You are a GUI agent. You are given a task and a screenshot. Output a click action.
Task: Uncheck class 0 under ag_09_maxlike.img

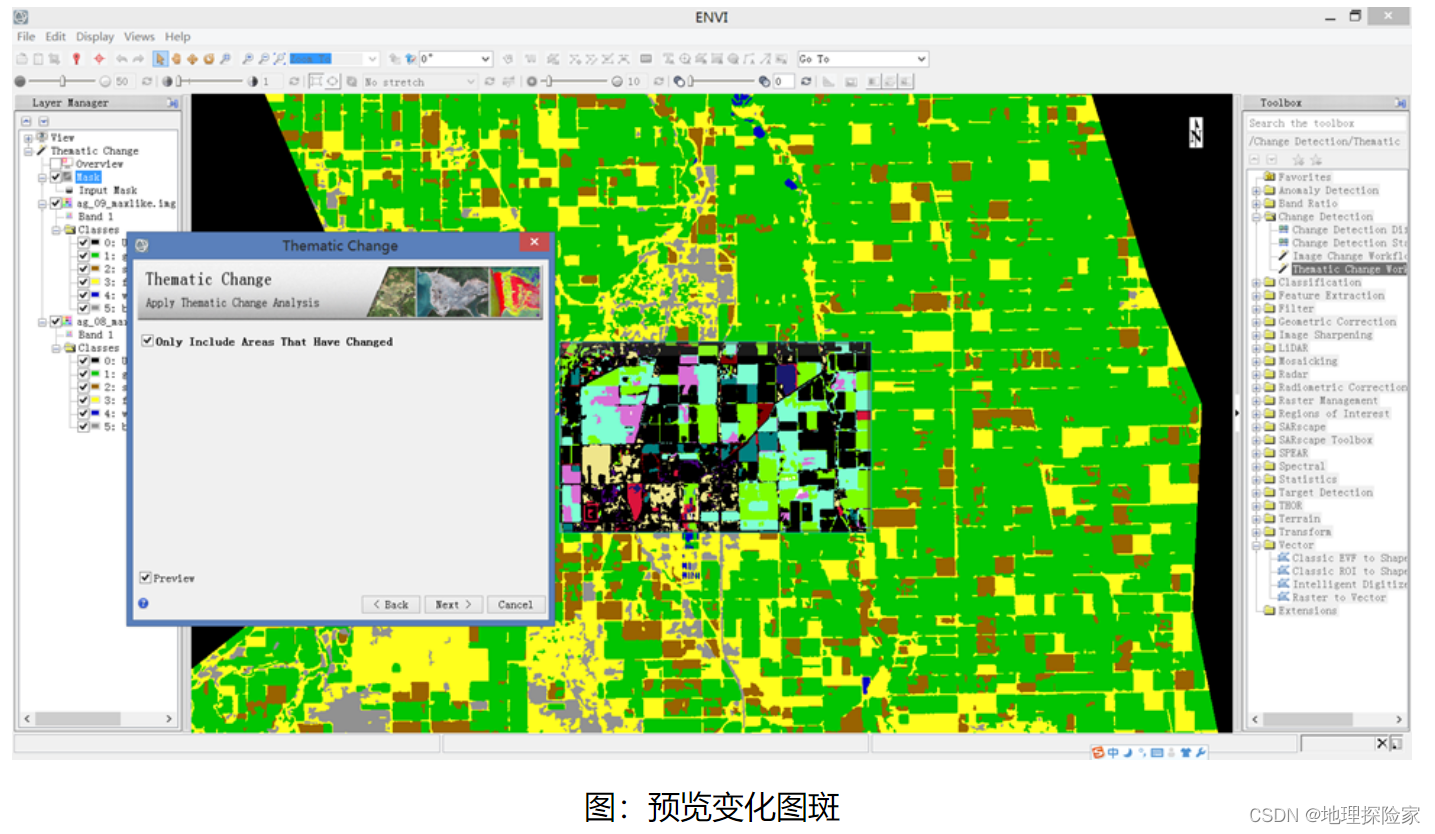click(84, 243)
